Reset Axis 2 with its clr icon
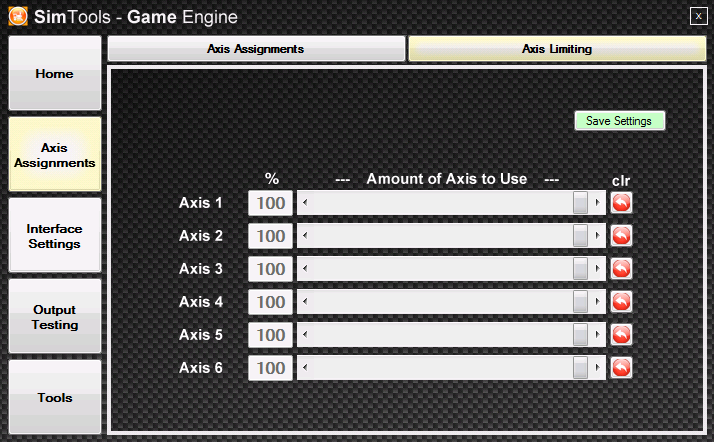This screenshot has width=714, height=442. click(x=621, y=236)
